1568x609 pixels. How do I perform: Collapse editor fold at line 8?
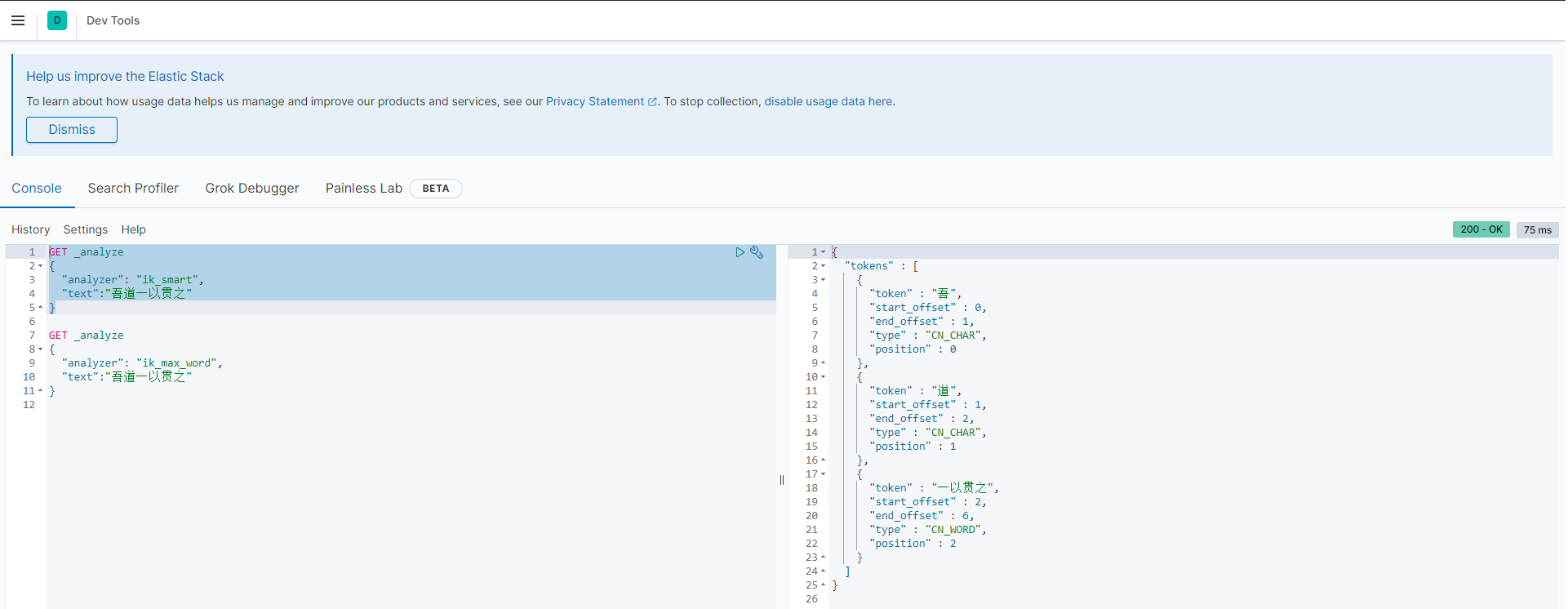(x=41, y=349)
